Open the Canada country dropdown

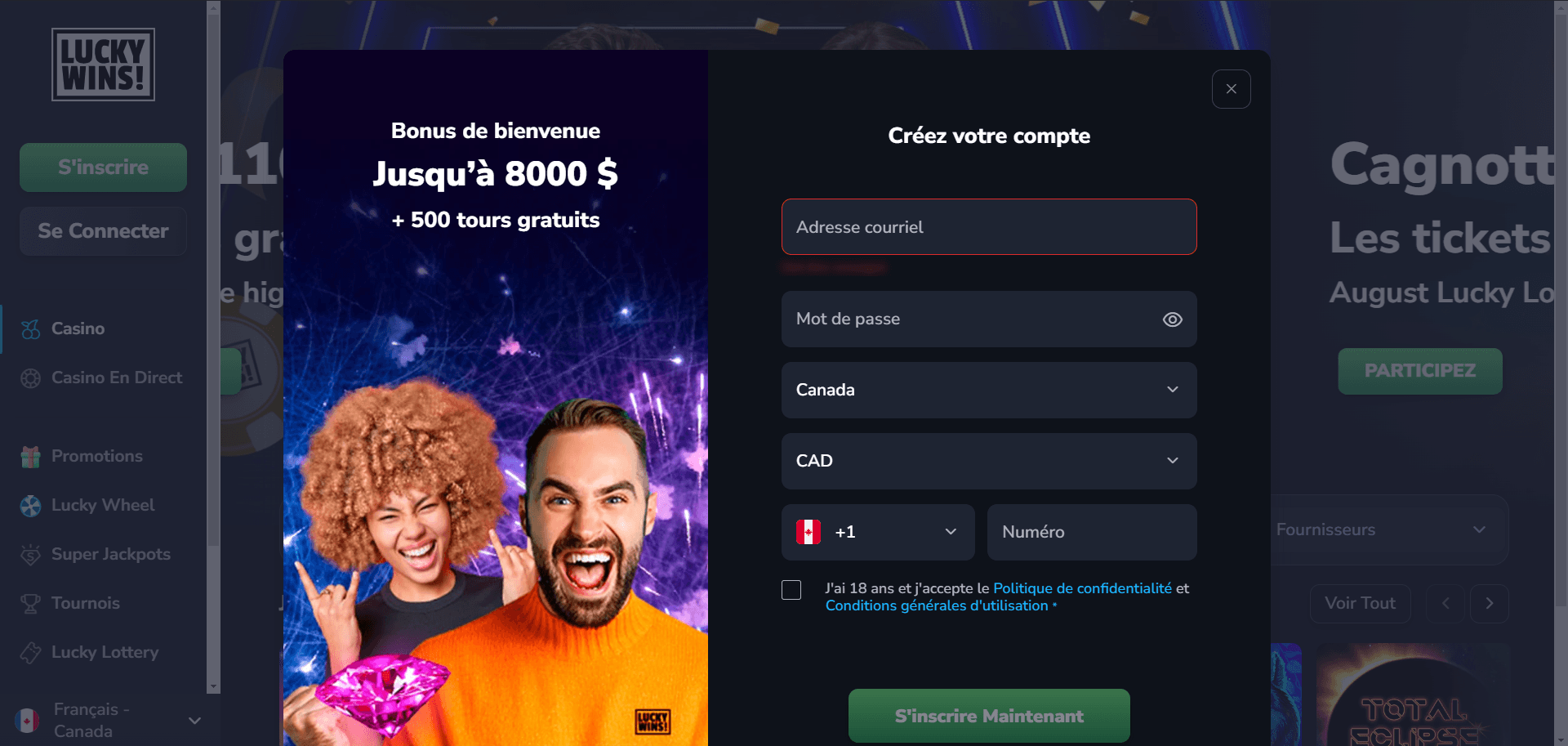pyautogui.click(x=989, y=390)
